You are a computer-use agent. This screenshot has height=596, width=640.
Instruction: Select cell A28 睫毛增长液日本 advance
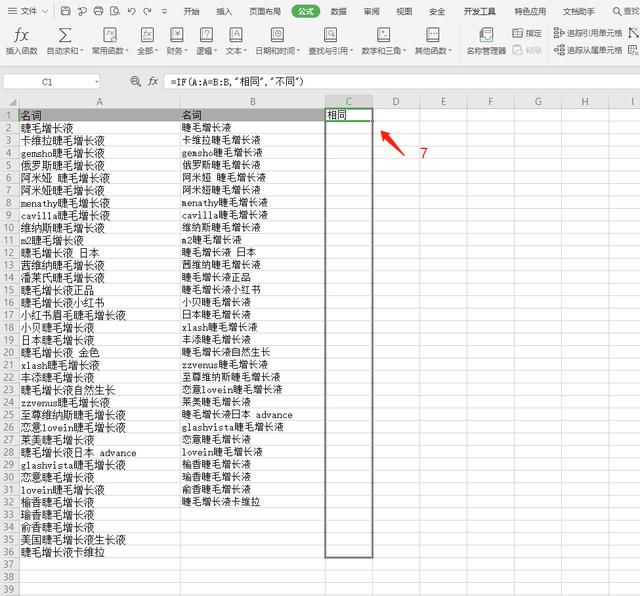[x=100, y=452]
